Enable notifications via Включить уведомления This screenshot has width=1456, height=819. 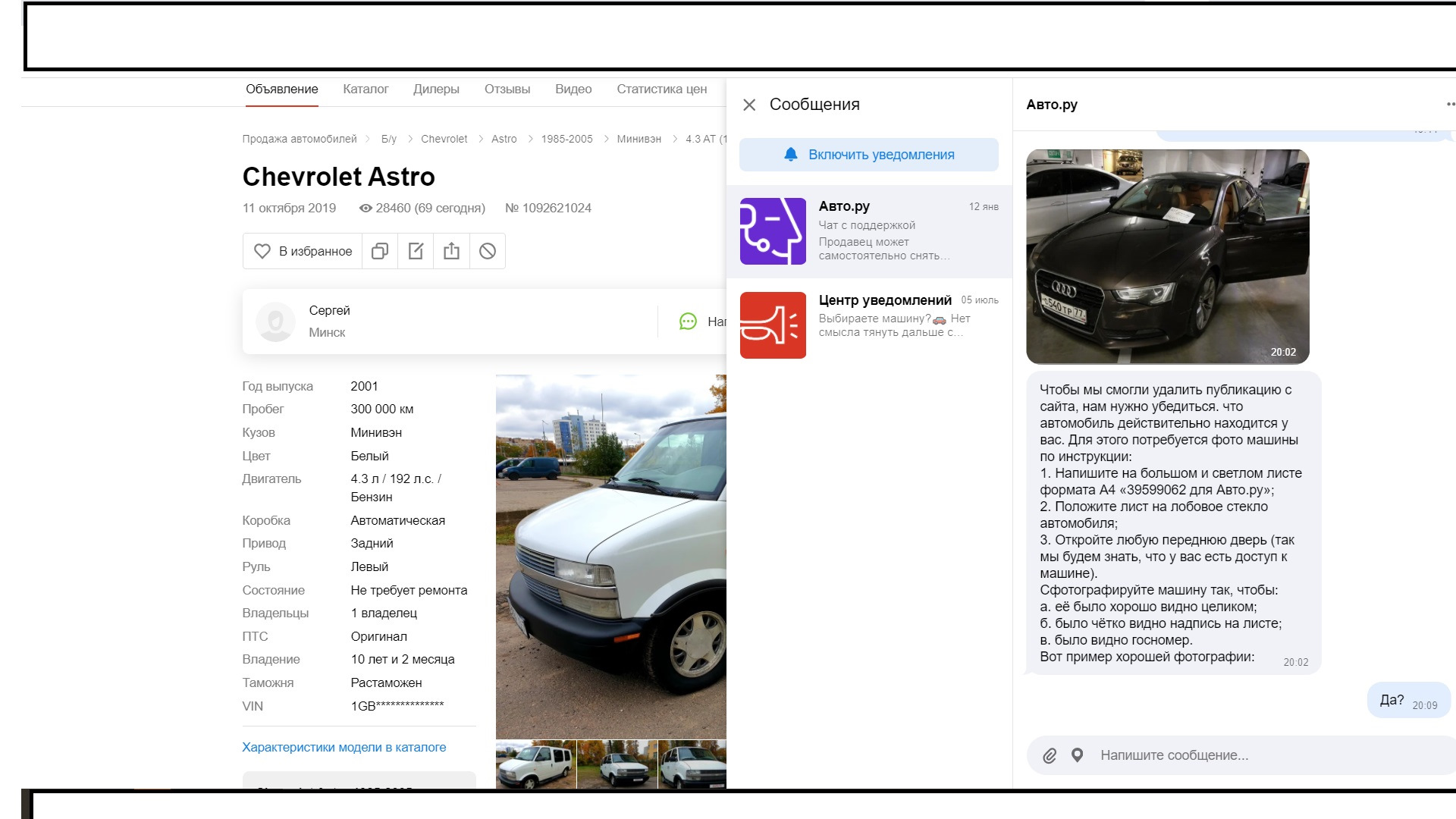coord(869,155)
